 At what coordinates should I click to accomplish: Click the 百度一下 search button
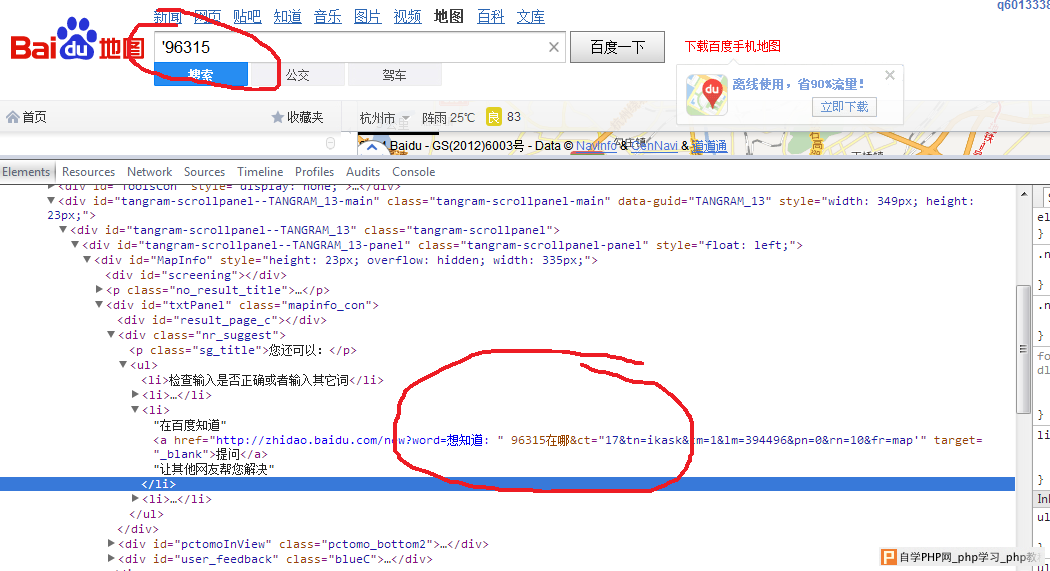point(617,47)
